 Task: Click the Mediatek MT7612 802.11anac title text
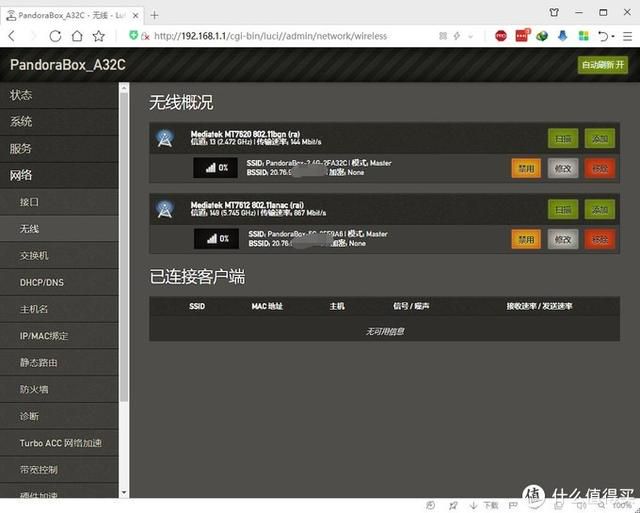coord(247,205)
